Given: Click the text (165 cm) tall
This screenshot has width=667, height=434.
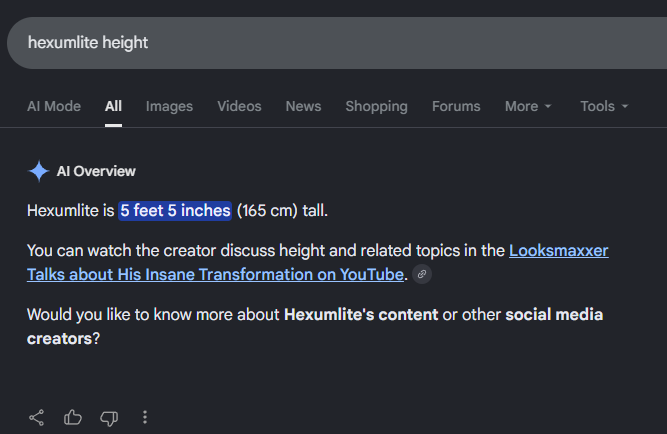Looking at the screenshot, I should 282,211.
